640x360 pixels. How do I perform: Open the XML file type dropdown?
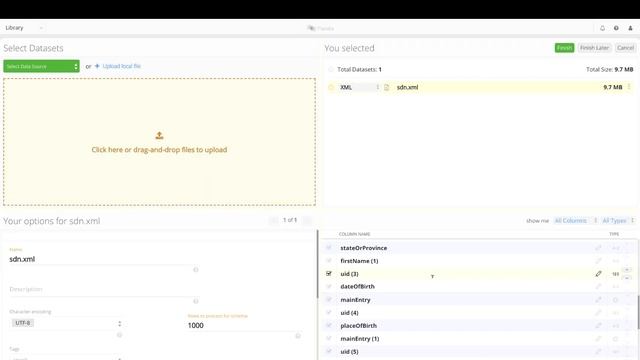pyautogui.click(x=359, y=87)
